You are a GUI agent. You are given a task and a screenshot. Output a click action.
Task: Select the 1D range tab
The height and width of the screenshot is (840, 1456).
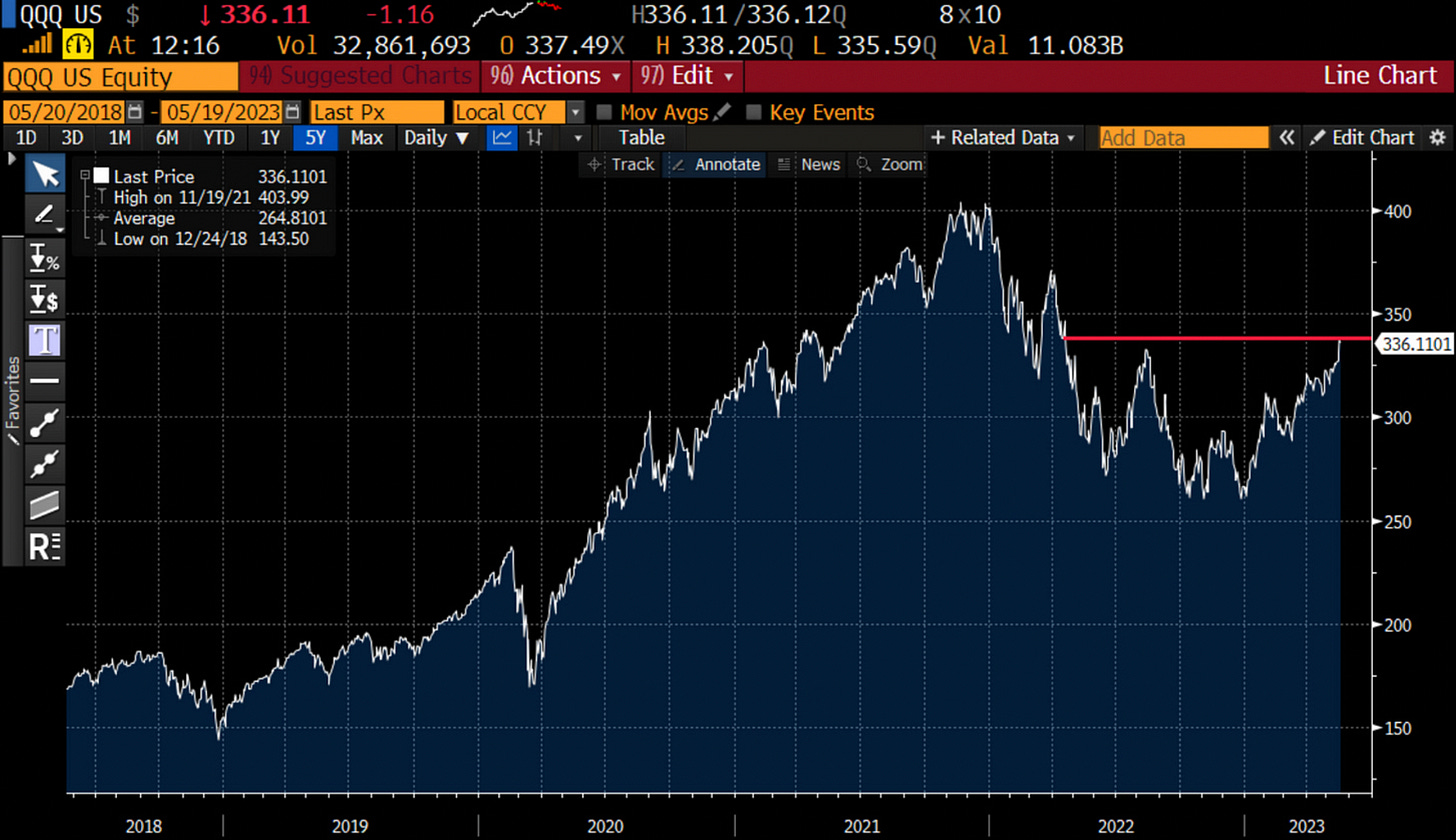tap(28, 138)
